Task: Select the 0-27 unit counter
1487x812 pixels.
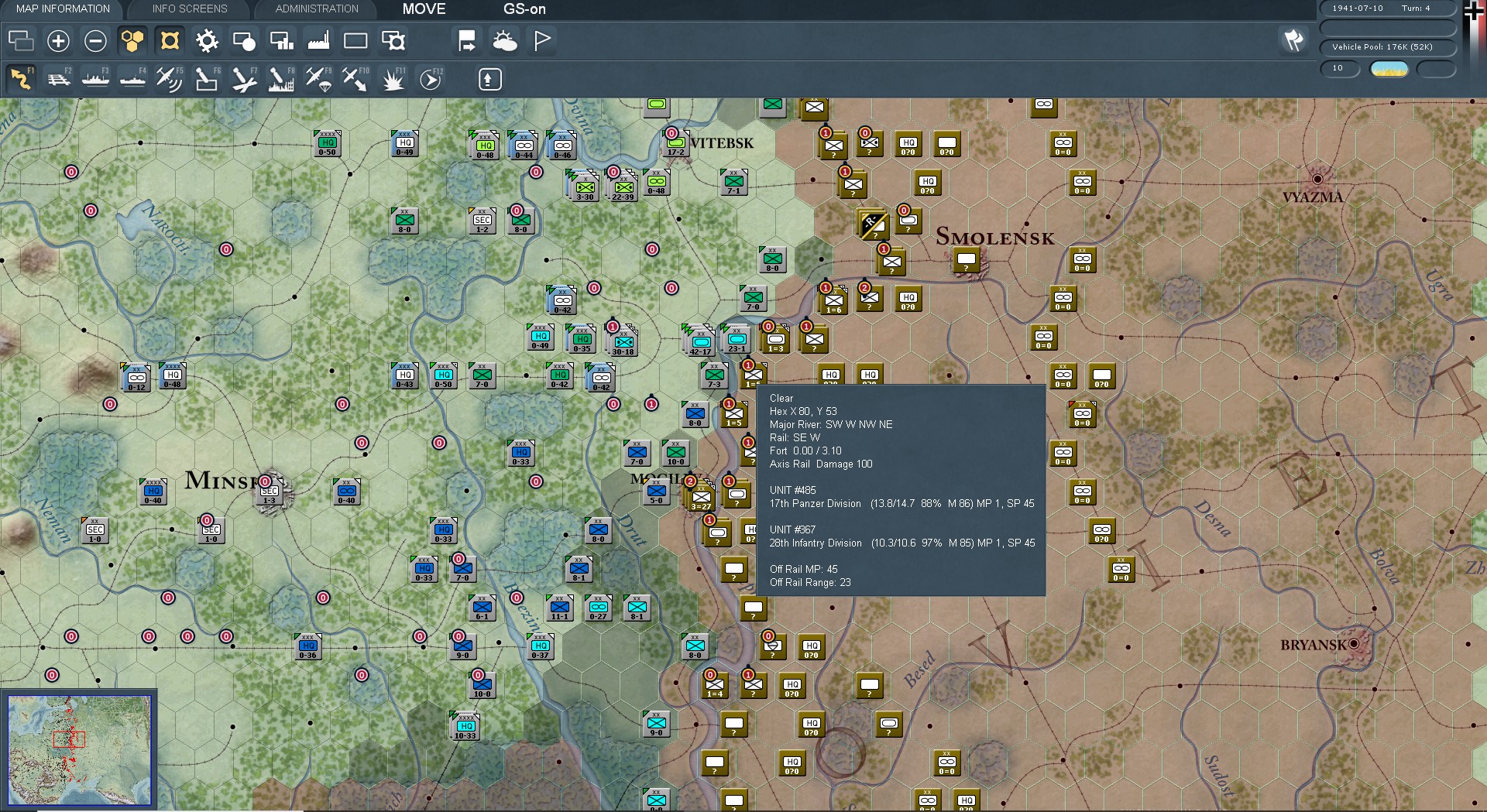Action: [598, 608]
